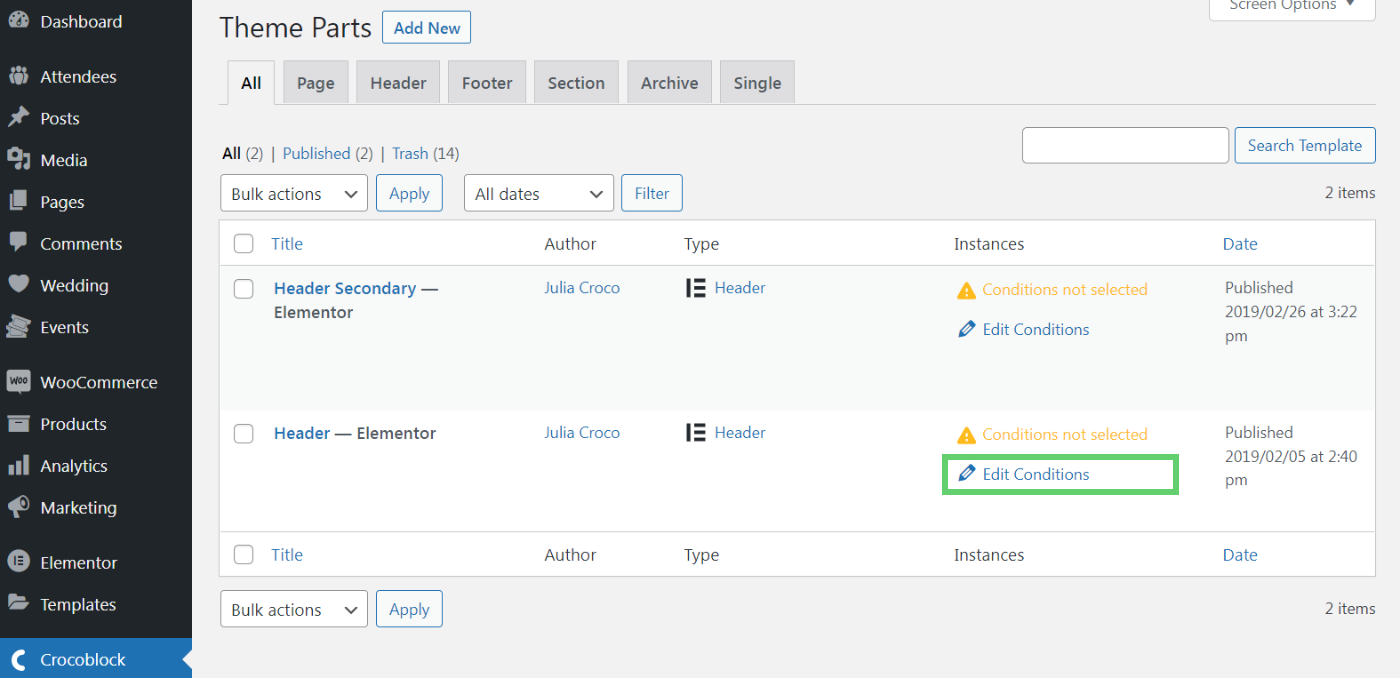Viewport: 1400px width, 678px height.
Task: Click warning icon in Header Secondary row
Action: coord(966,290)
